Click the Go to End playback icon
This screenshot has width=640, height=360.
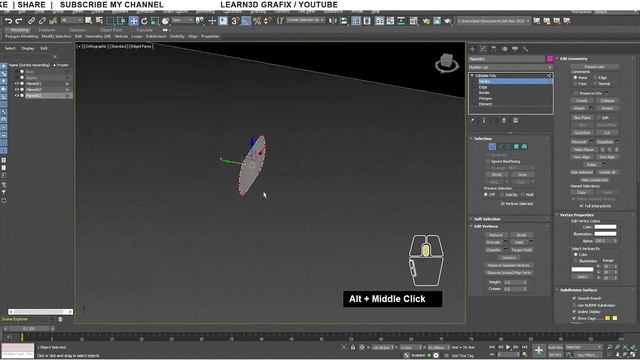click(x=524, y=347)
